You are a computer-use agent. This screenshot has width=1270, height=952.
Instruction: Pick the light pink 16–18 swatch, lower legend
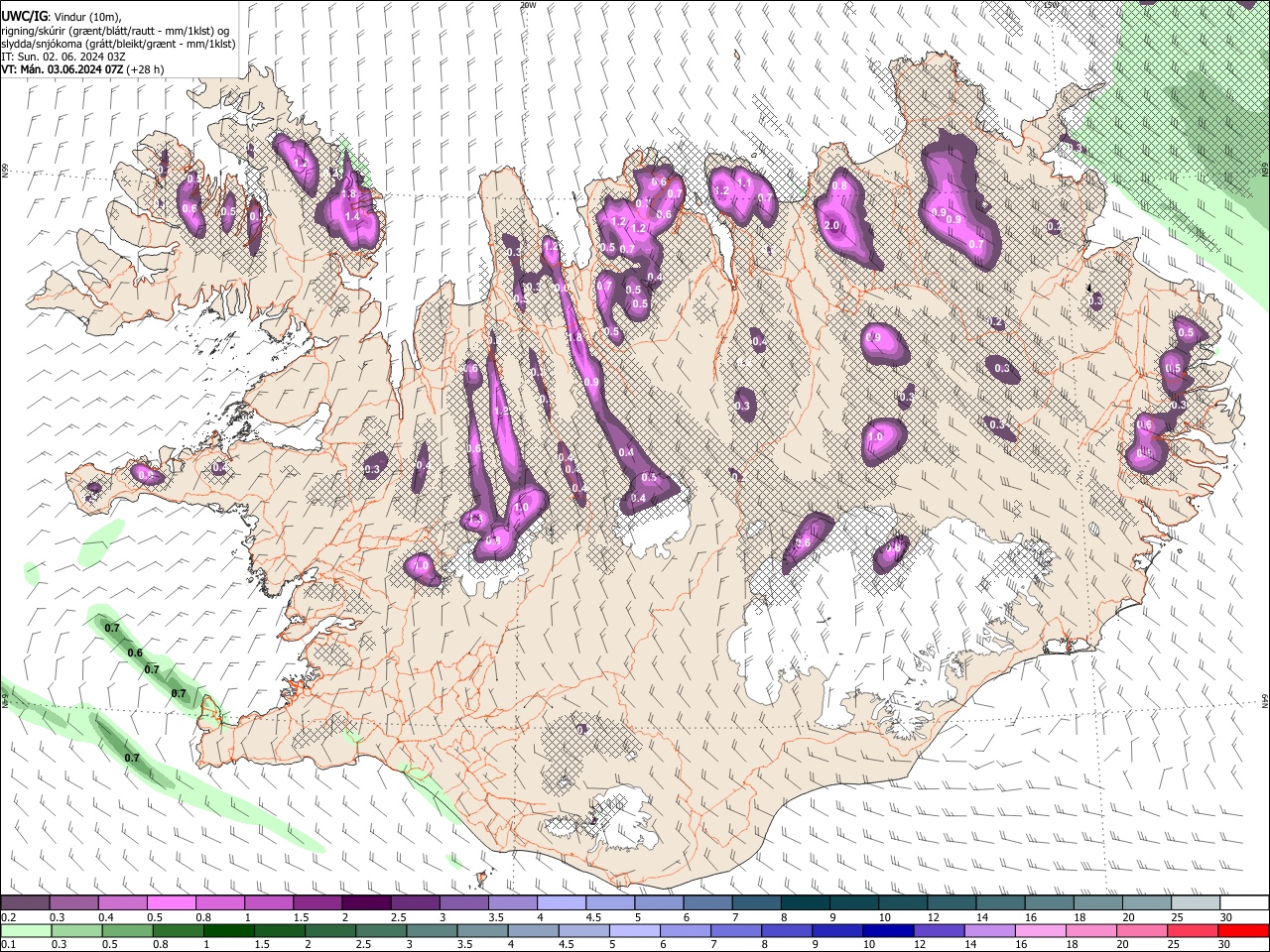click(1040, 931)
